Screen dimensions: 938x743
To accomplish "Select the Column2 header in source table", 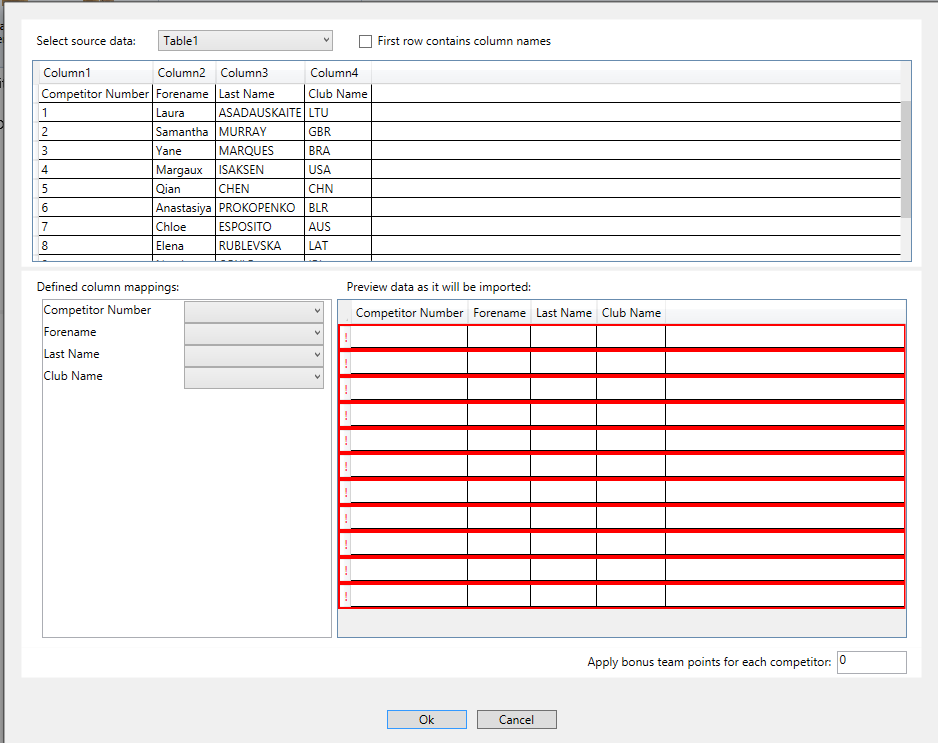I will coord(184,73).
